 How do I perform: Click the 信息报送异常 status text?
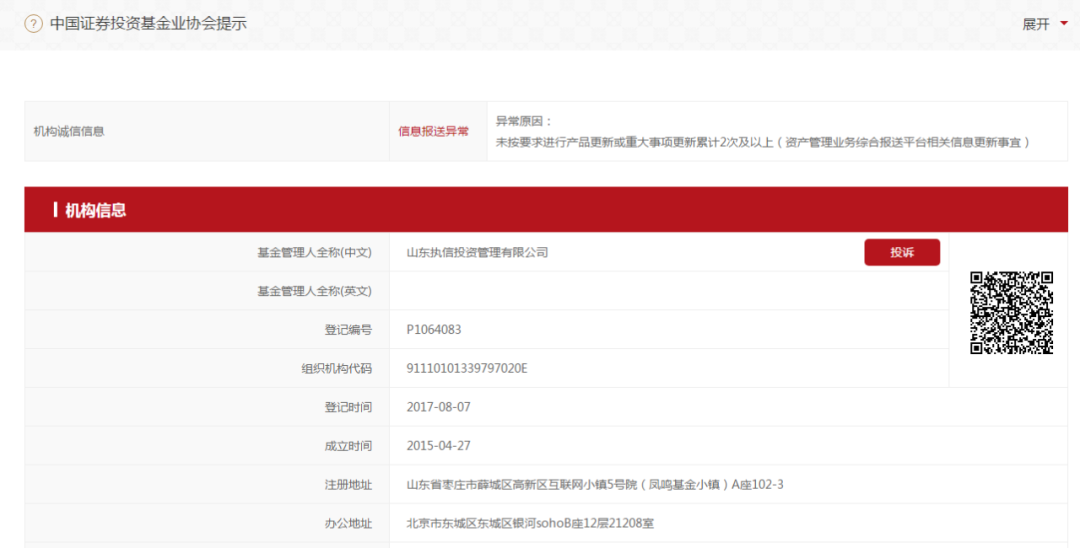click(433, 131)
